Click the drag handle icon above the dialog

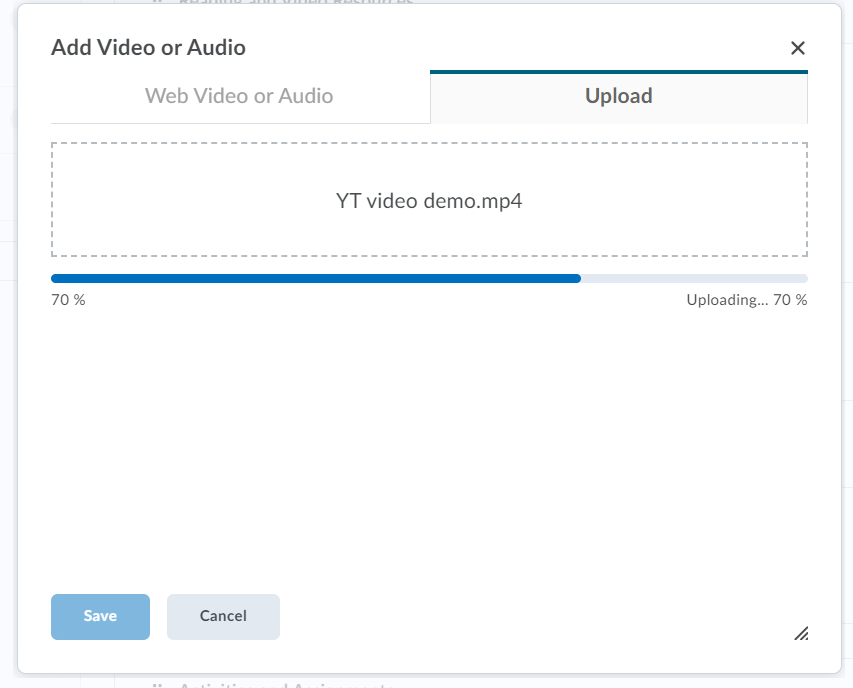pyautogui.click(x=157, y=2)
